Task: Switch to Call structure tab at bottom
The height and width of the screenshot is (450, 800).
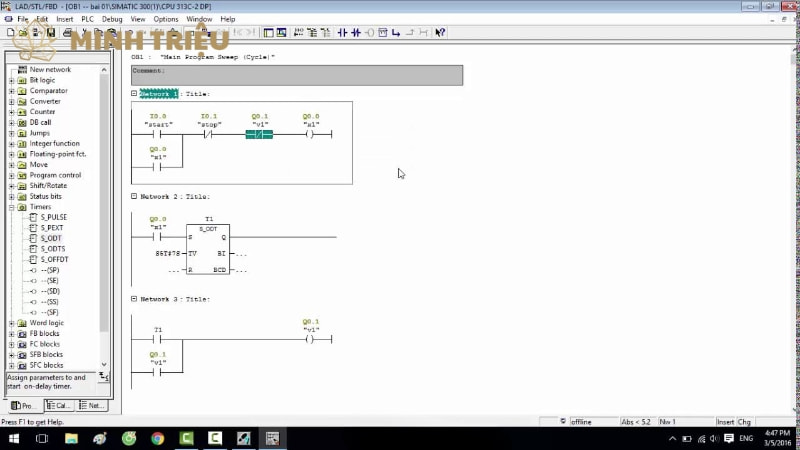Action: (57, 406)
